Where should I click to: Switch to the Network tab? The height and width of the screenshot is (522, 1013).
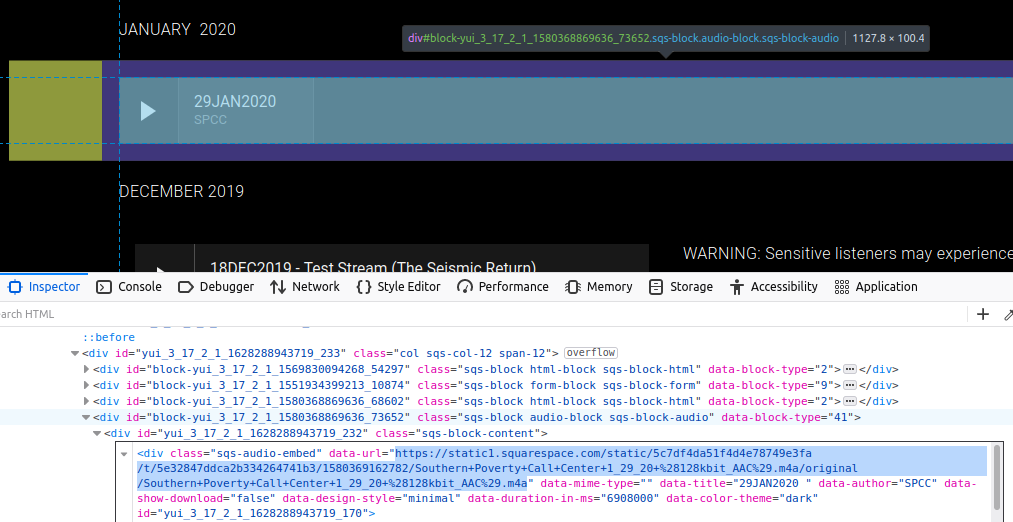(x=304, y=287)
